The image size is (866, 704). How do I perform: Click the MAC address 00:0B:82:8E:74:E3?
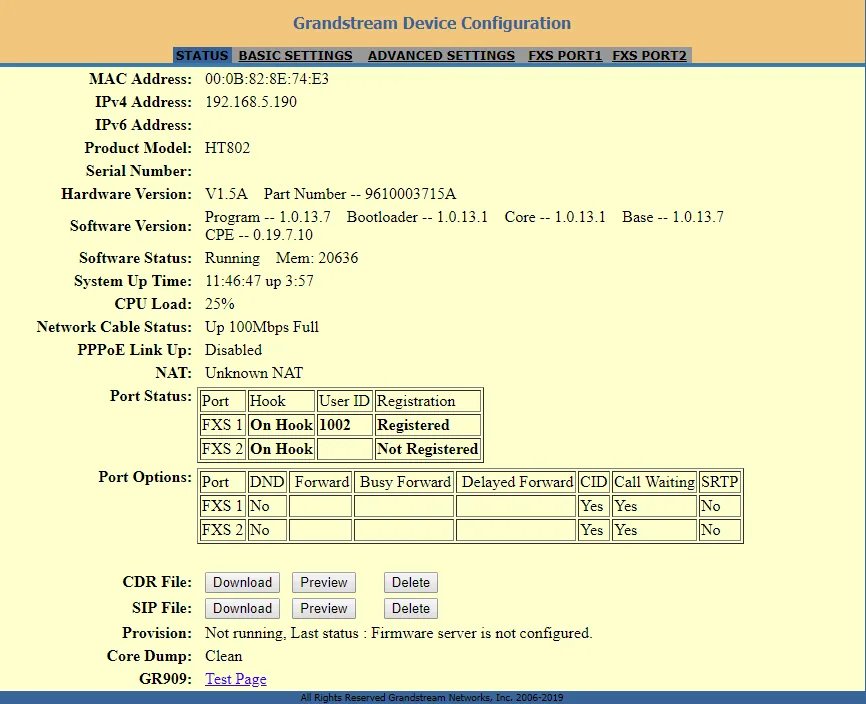click(x=267, y=79)
